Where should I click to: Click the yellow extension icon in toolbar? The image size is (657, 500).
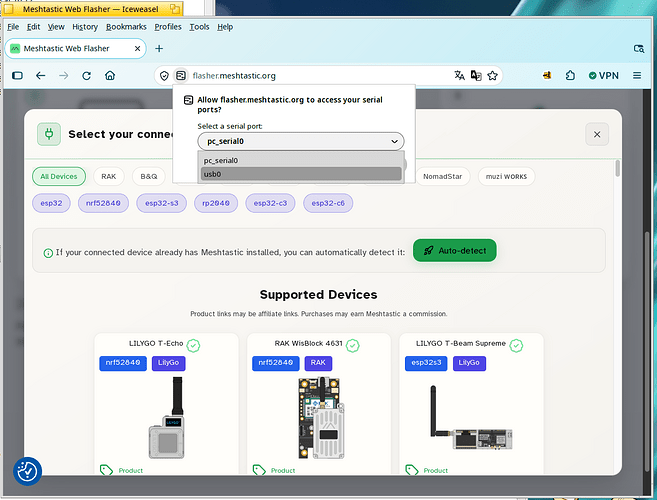(x=547, y=75)
